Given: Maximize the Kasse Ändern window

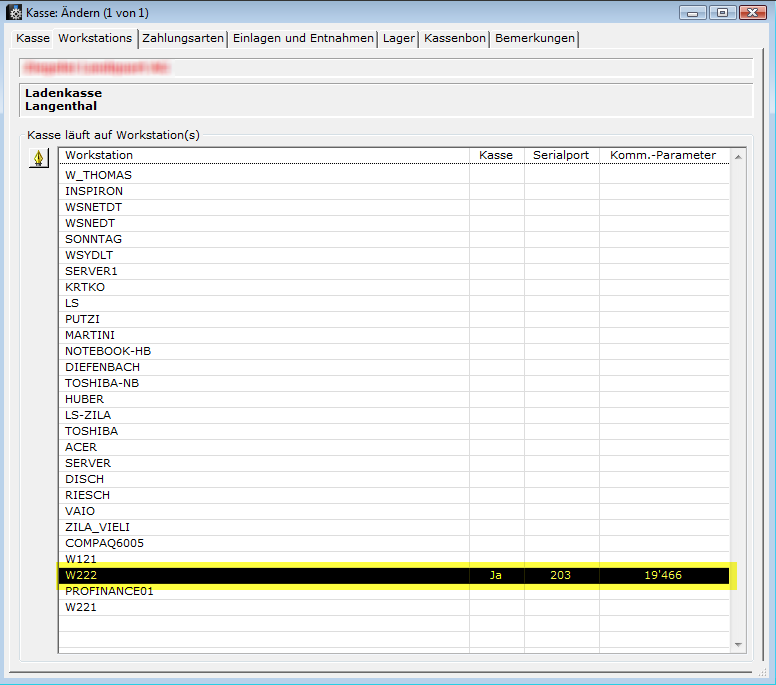Looking at the screenshot, I should point(722,12).
